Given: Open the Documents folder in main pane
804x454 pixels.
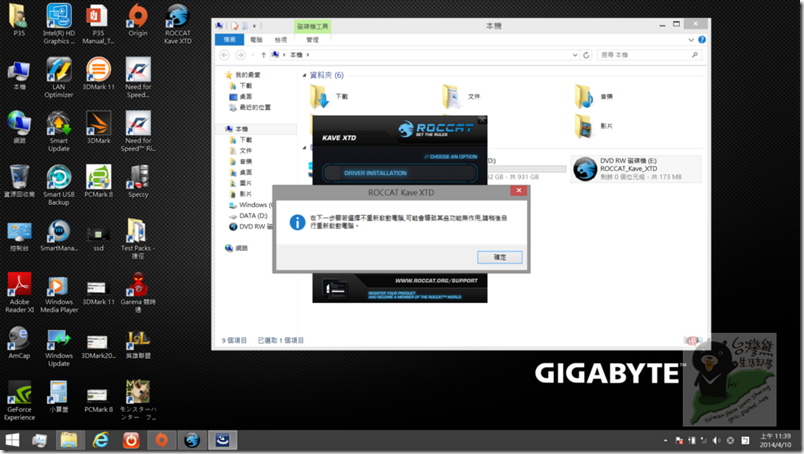Looking at the screenshot, I should tap(461, 96).
